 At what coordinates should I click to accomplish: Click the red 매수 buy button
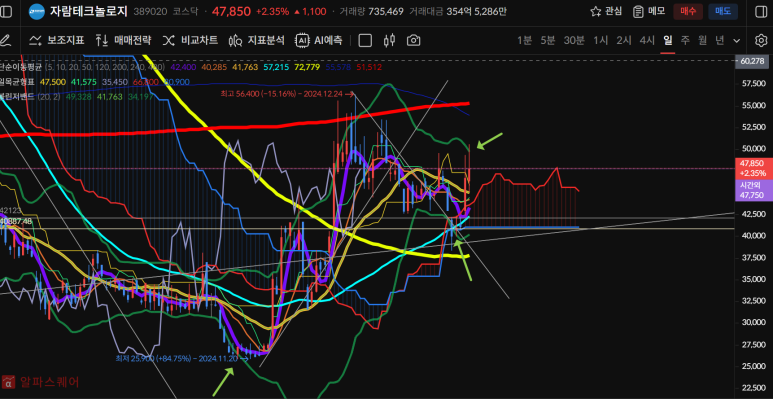688,11
